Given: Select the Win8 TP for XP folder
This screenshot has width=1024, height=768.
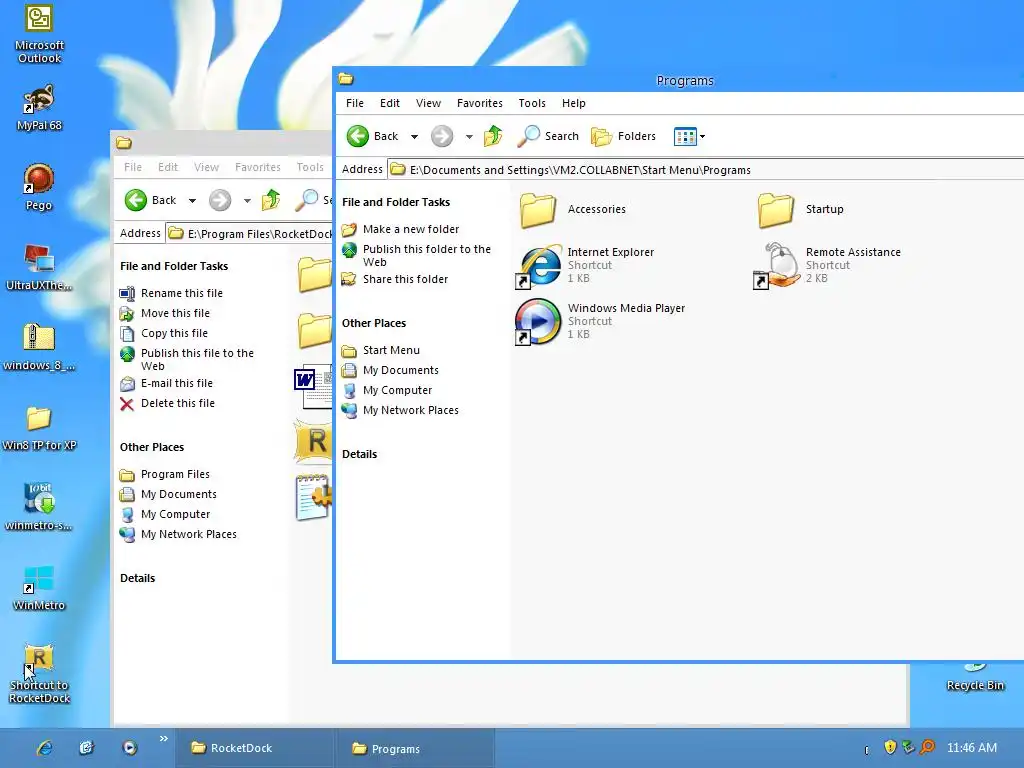Looking at the screenshot, I should click(39, 427).
